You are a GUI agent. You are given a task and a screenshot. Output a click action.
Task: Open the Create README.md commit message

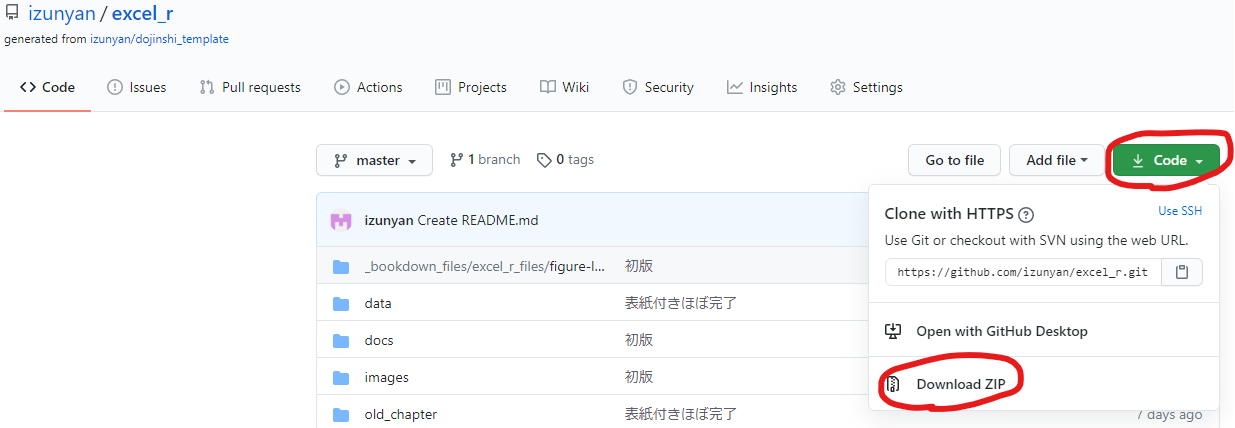point(478,220)
